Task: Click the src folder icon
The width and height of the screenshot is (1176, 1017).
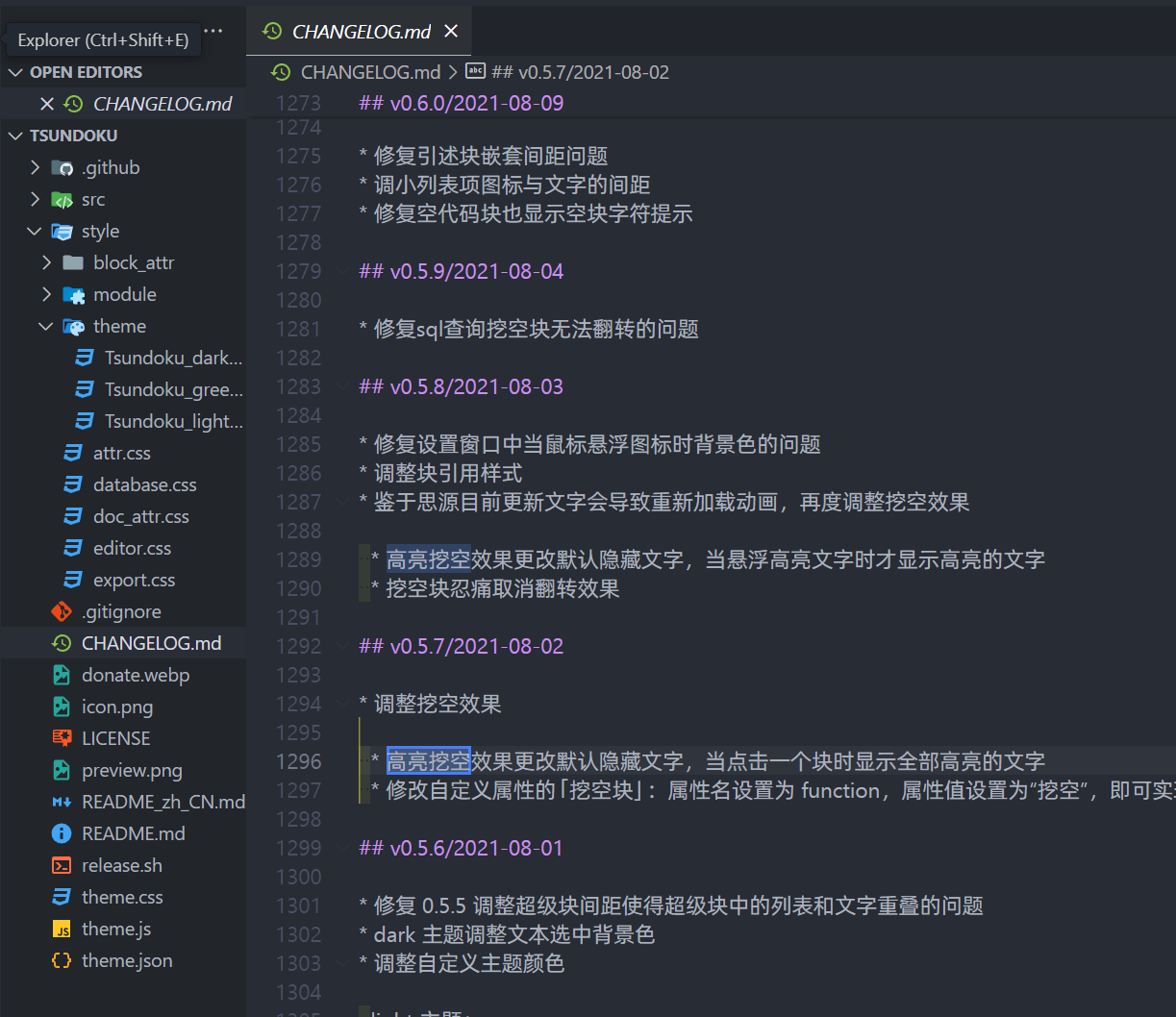Action: (62, 199)
